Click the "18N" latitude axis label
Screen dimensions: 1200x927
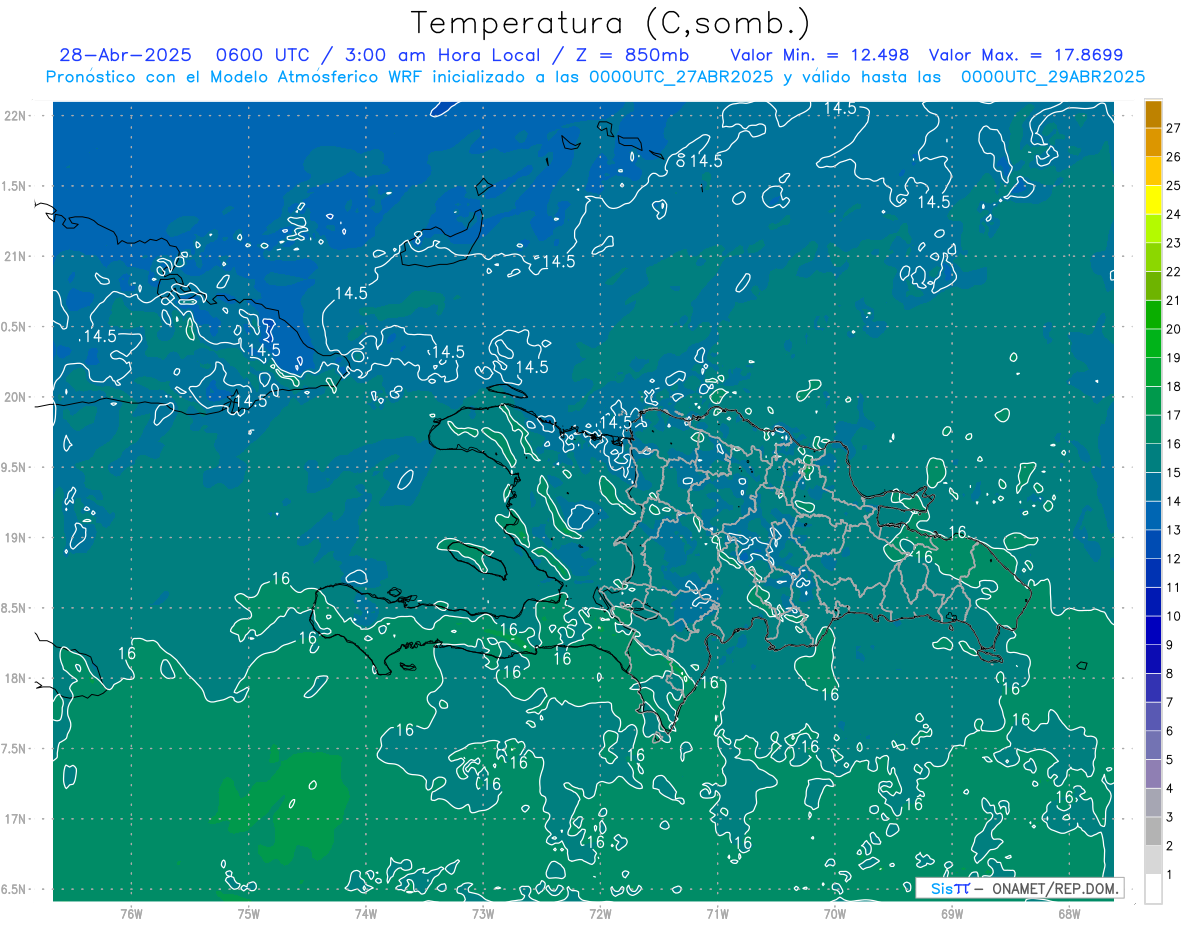pos(15,678)
